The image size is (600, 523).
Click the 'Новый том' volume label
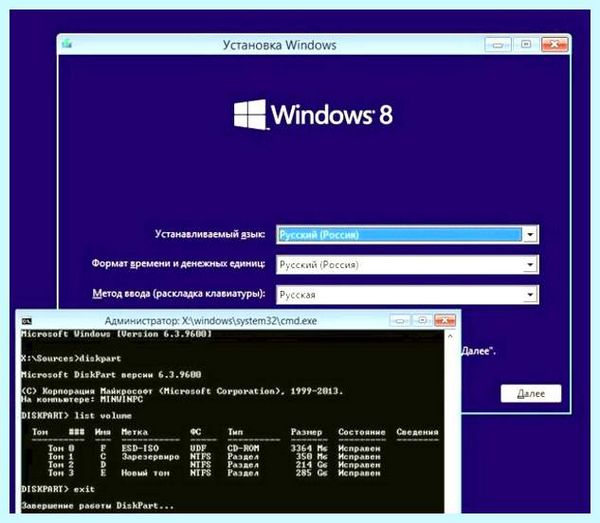click(x=145, y=473)
